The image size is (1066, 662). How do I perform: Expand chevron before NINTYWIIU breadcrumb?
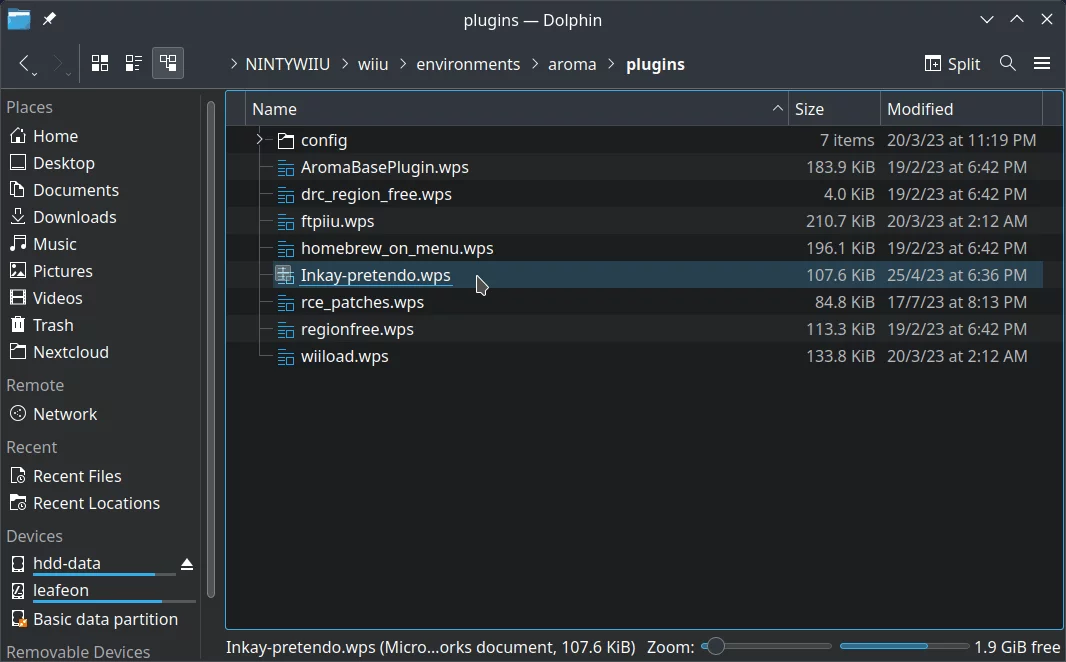(234, 64)
